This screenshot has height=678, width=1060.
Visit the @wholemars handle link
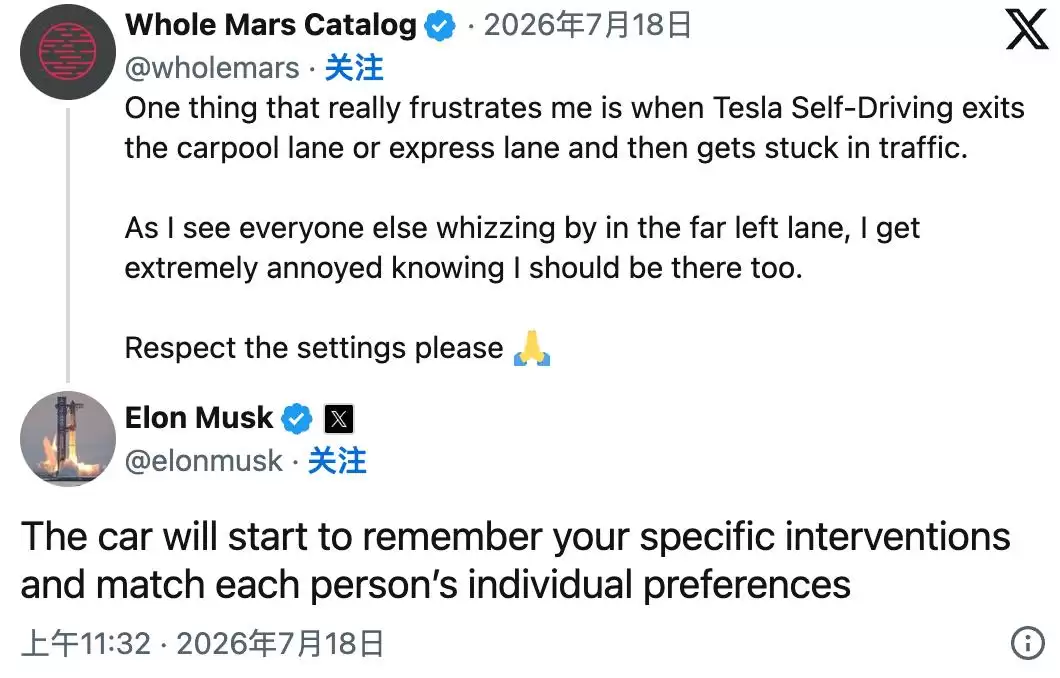coord(212,68)
